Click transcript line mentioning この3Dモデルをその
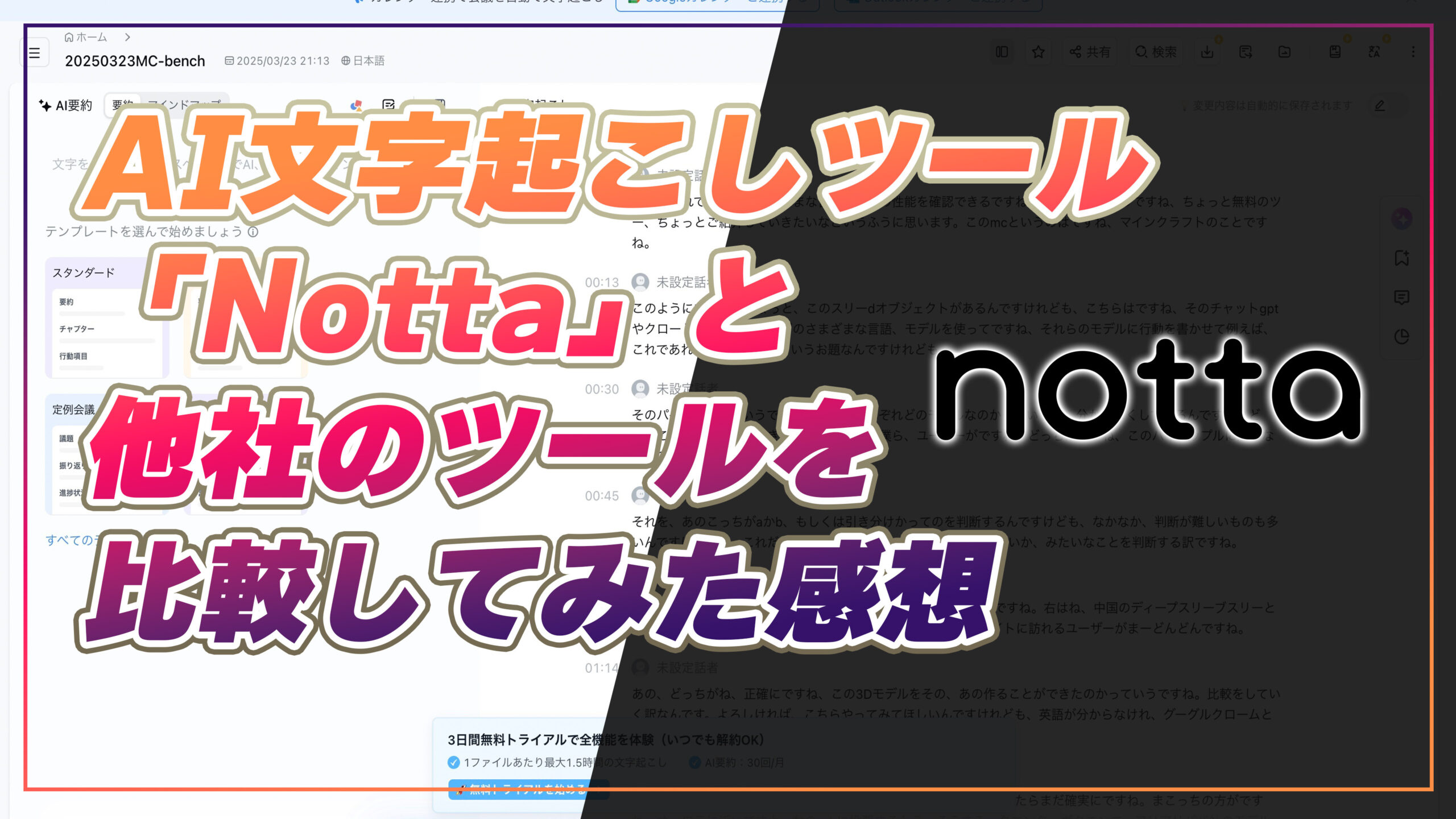The image size is (1456, 819). [955, 694]
